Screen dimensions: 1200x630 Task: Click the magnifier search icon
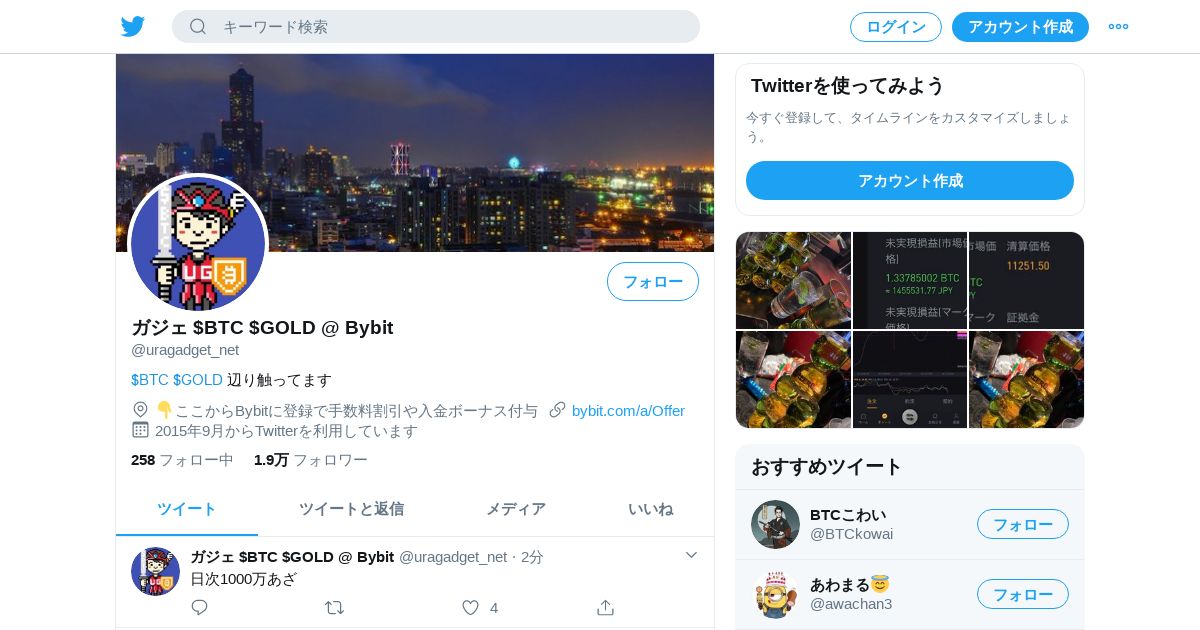point(198,26)
